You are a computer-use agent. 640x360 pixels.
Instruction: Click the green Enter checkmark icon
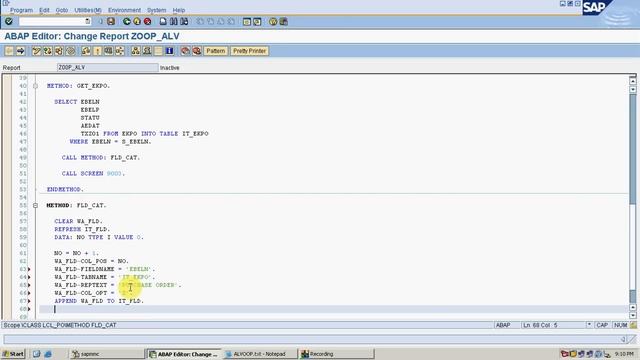coord(9,21)
